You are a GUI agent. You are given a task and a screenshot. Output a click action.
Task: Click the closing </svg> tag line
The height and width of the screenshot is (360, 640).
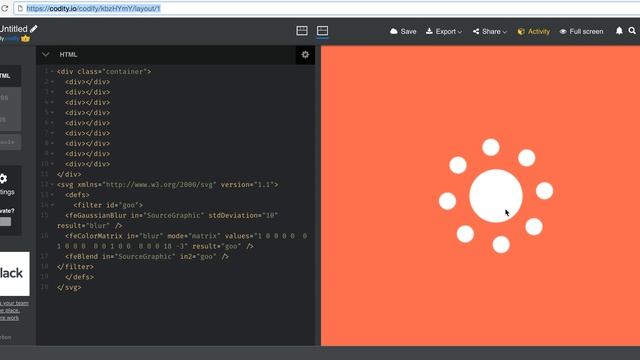pyautogui.click(x=69, y=287)
